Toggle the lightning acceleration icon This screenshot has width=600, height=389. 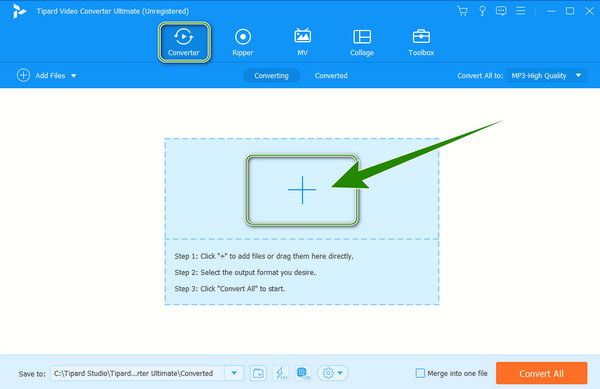click(x=281, y=373)
